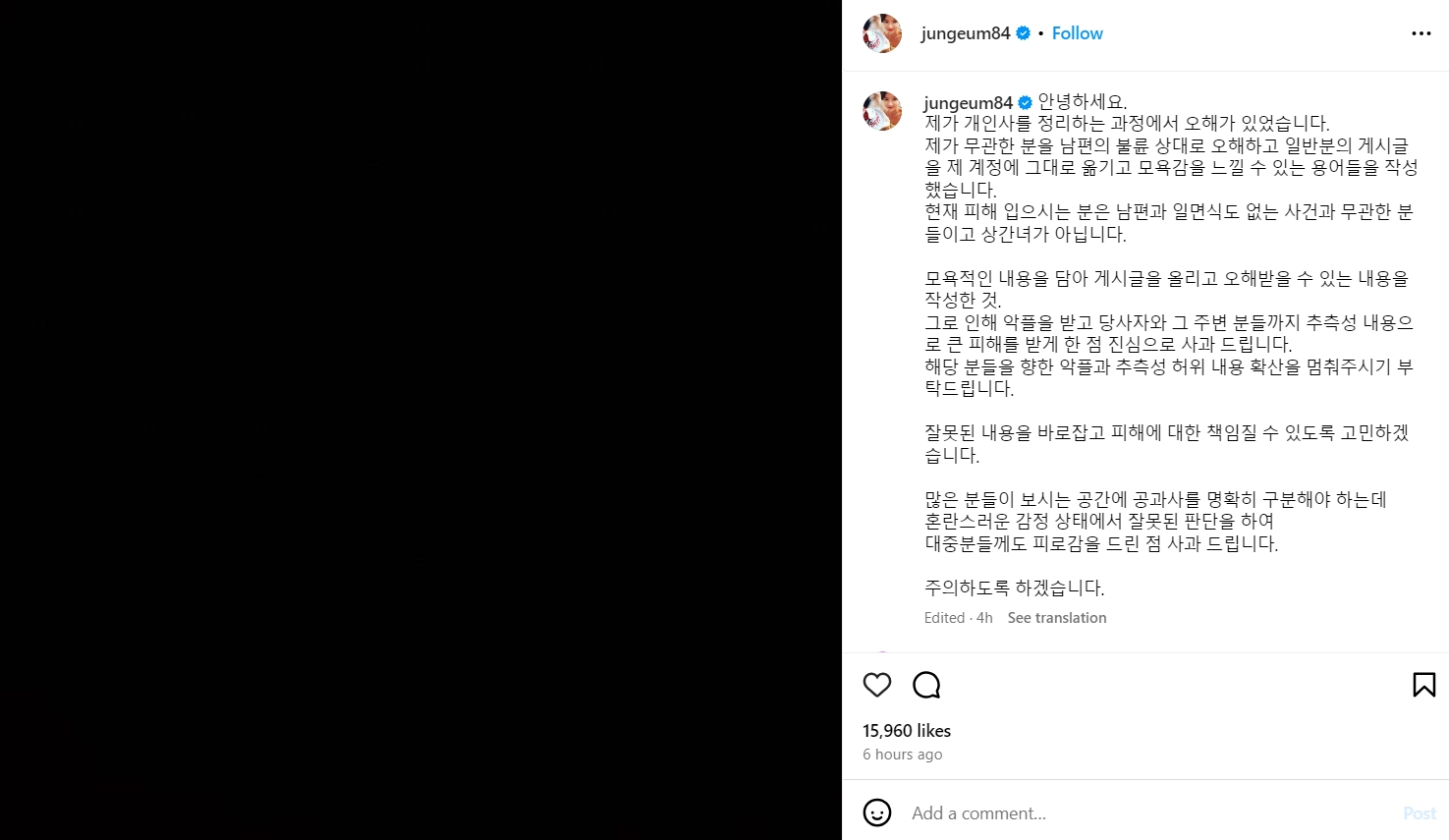Open jungeum84 profile from caption username
The image size is (1449, 840).
point(968,103)
